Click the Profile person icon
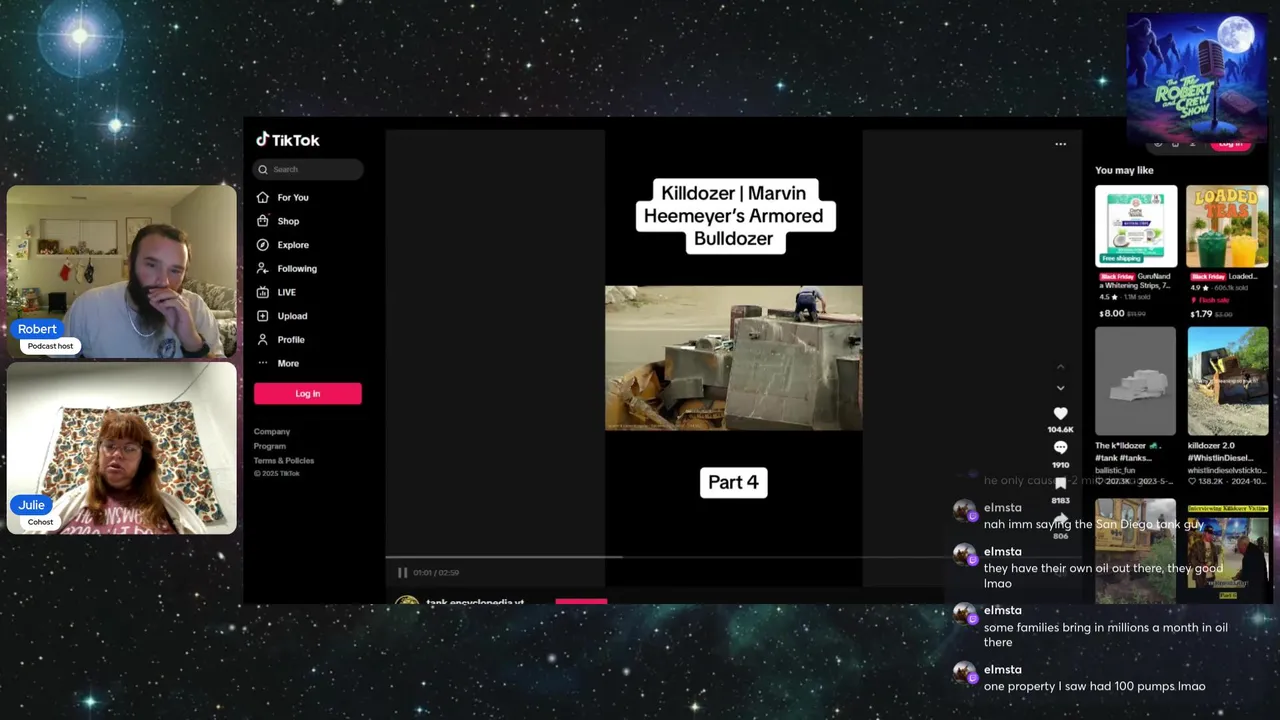Viewport: 1280px width, 720px height. (263, 339)
